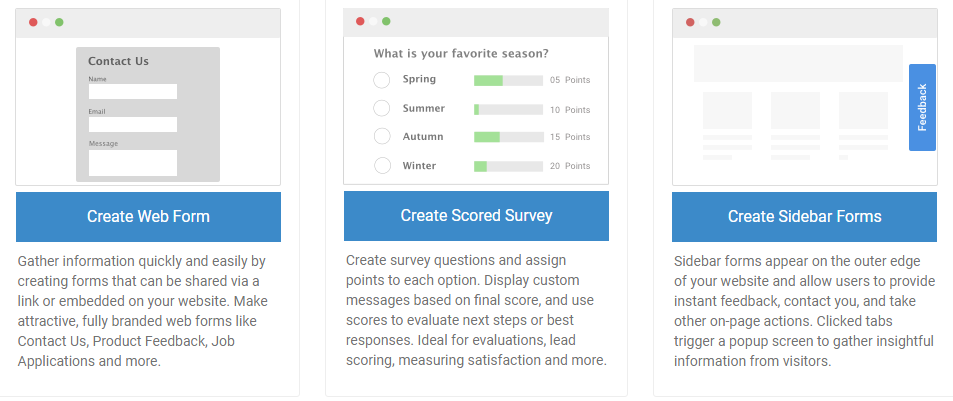Screen dimensions: 953x401
Task: Click the Create Sidebar Forms button
Action: click(804, 217)
